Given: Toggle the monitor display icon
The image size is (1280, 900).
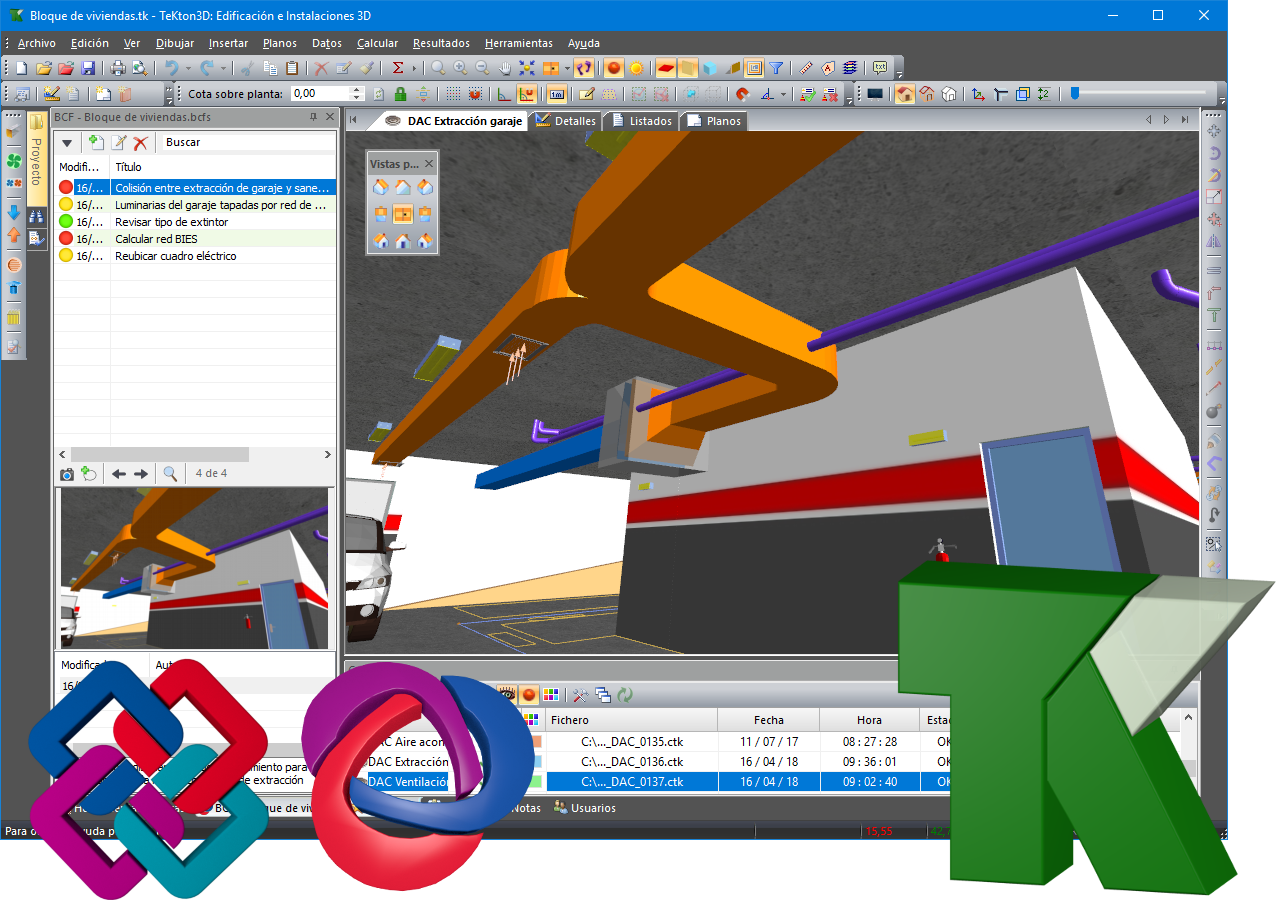Looking at the screenshot, I should coord(875,94).
